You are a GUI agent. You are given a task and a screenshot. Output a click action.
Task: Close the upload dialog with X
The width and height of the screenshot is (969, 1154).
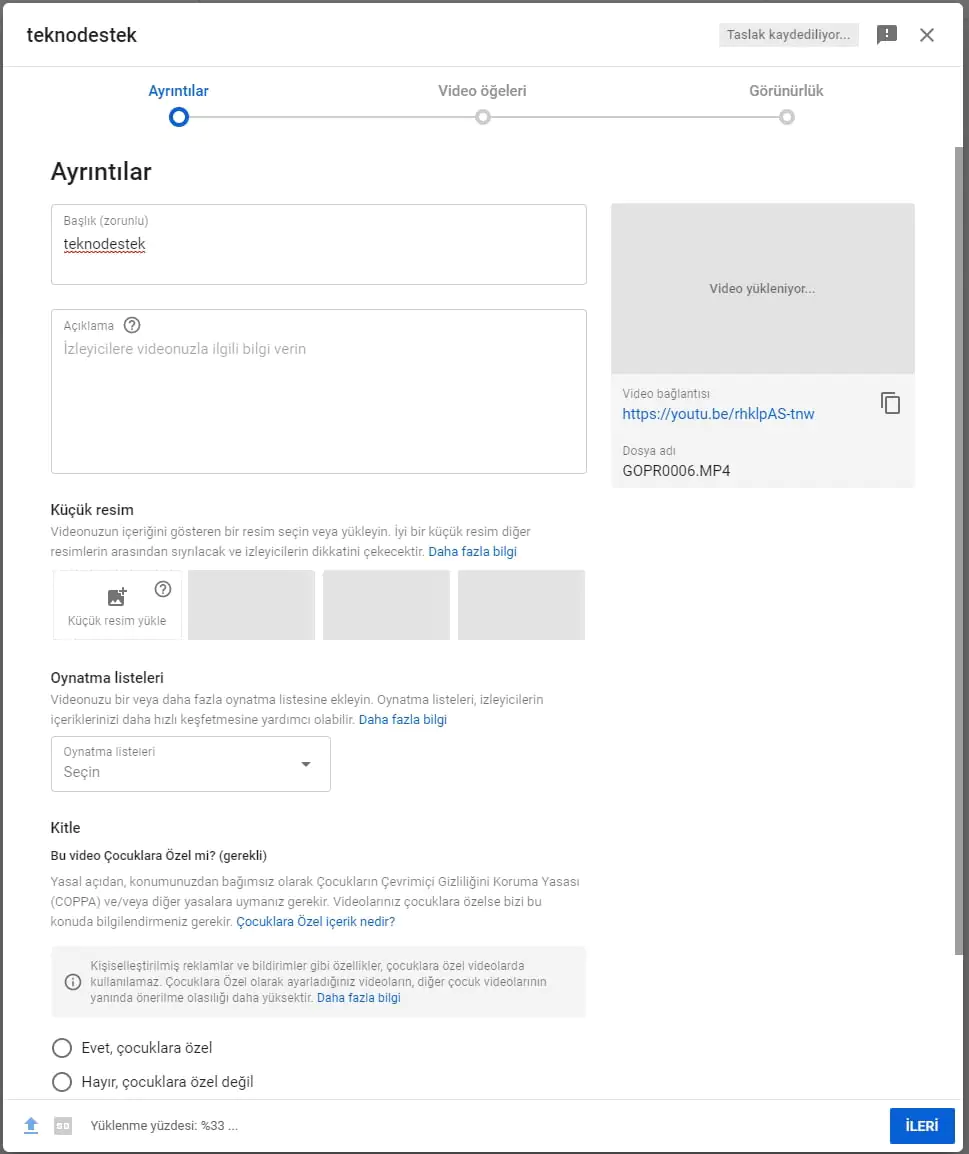coord(926,35)
